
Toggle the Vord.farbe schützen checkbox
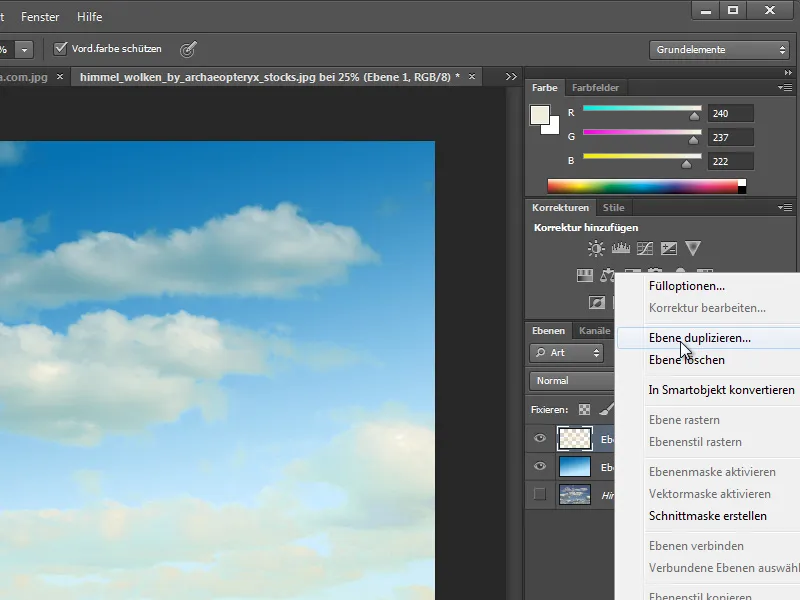[x=60, y=48]
